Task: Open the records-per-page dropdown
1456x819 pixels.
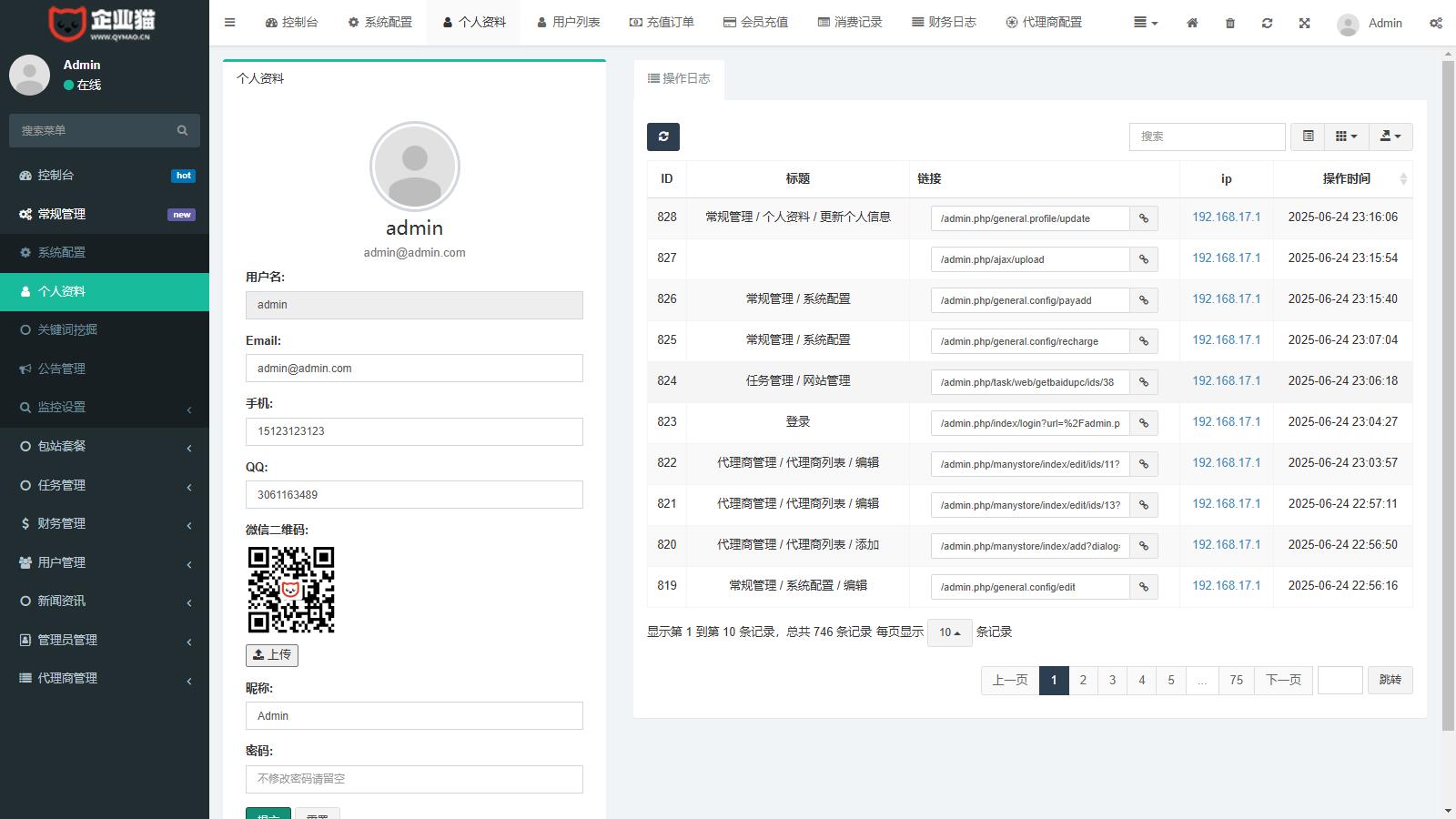Action: [x=949, y=632]
